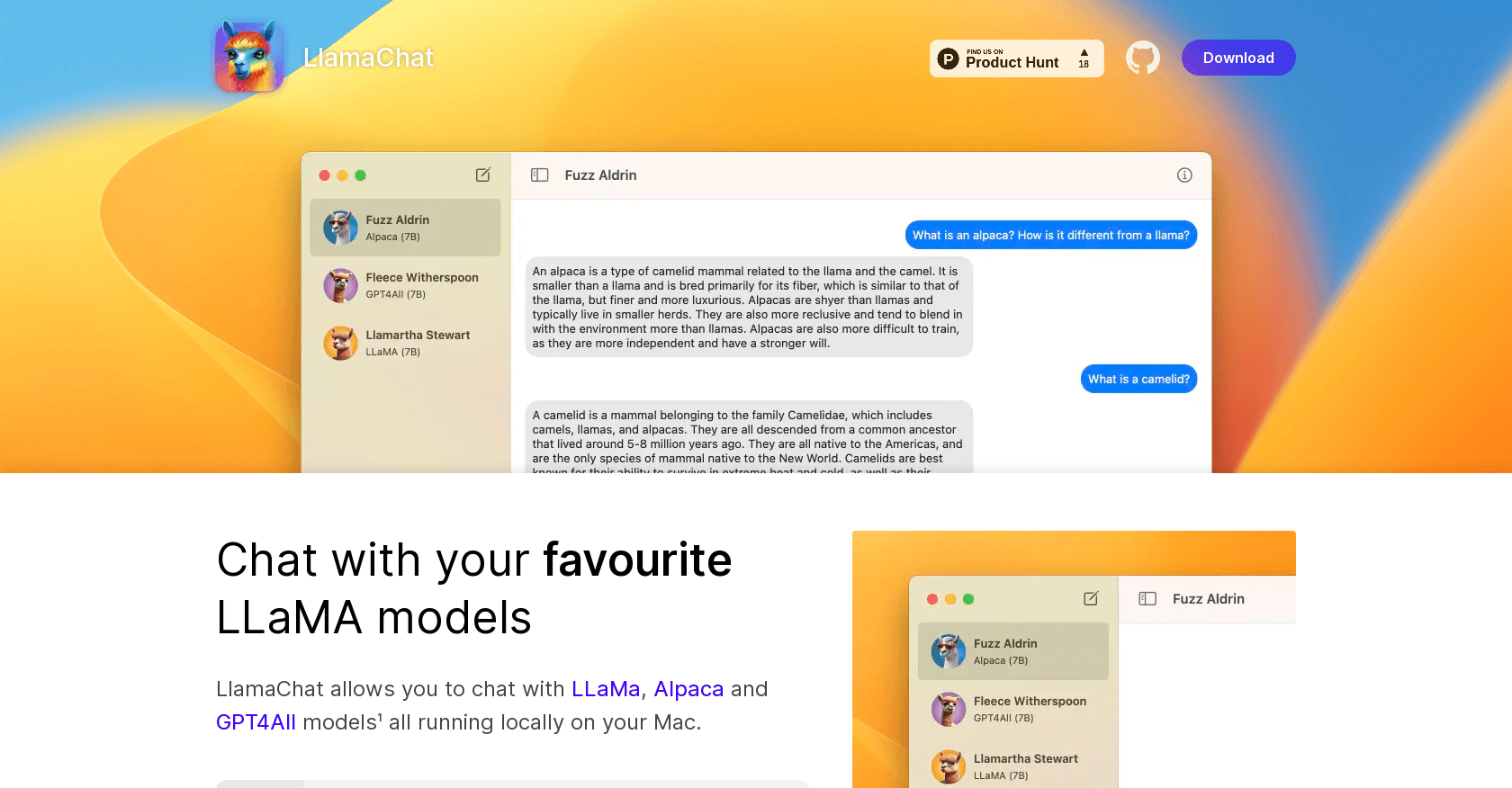Click the 'What is a camelid?' message bubble
This screenshot has height=788, width=1512.
click(1138, 379)
